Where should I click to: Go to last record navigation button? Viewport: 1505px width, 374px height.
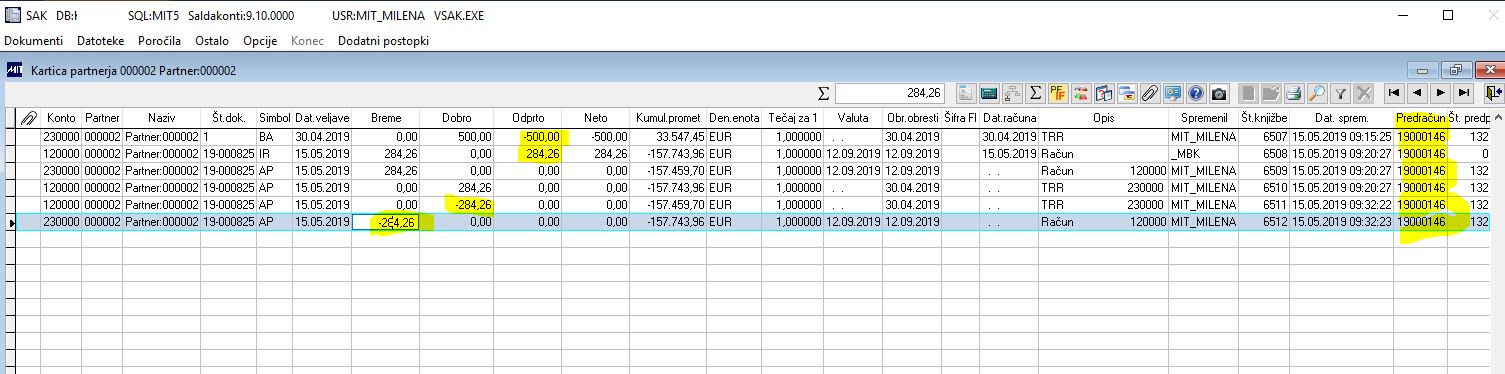click(1464, 93)
